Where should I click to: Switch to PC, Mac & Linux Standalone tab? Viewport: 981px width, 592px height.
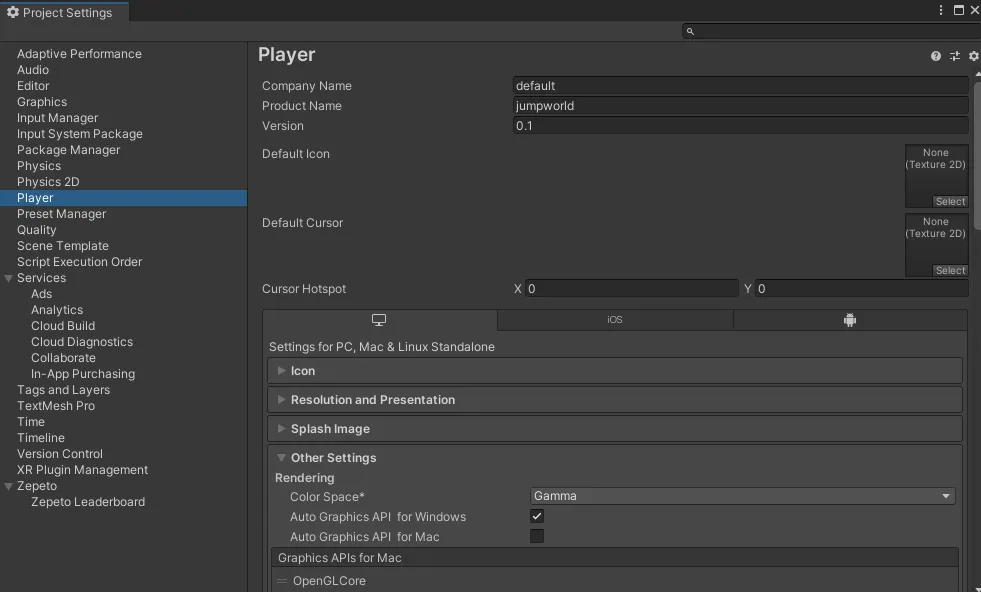click(380, 320)
